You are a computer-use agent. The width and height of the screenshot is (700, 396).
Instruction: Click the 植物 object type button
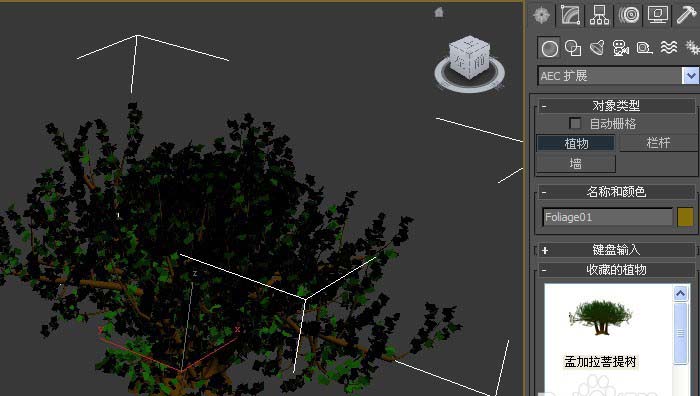pyautogui.click(x=575, y=143)
